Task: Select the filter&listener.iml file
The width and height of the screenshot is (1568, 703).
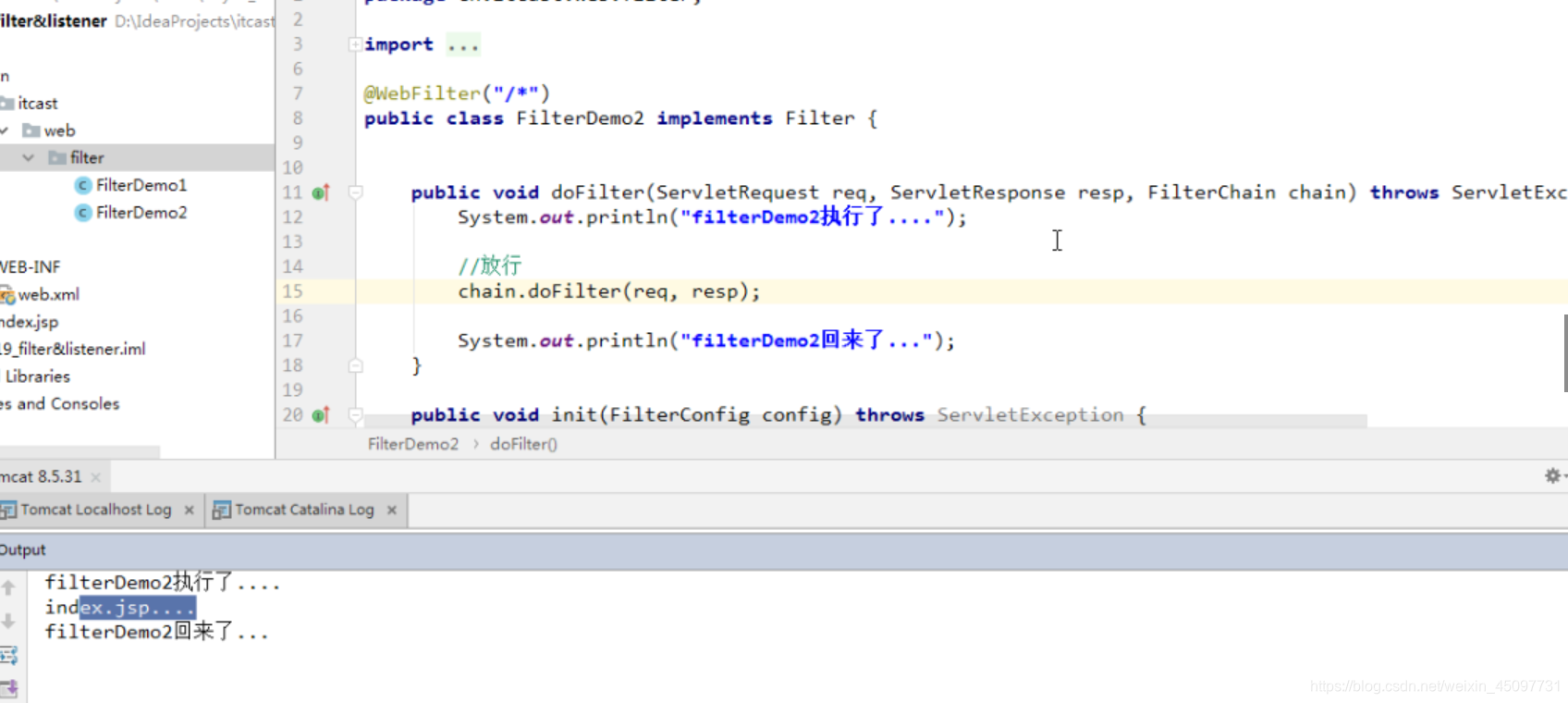Action: pyautogui.click(x=73, y=349)
